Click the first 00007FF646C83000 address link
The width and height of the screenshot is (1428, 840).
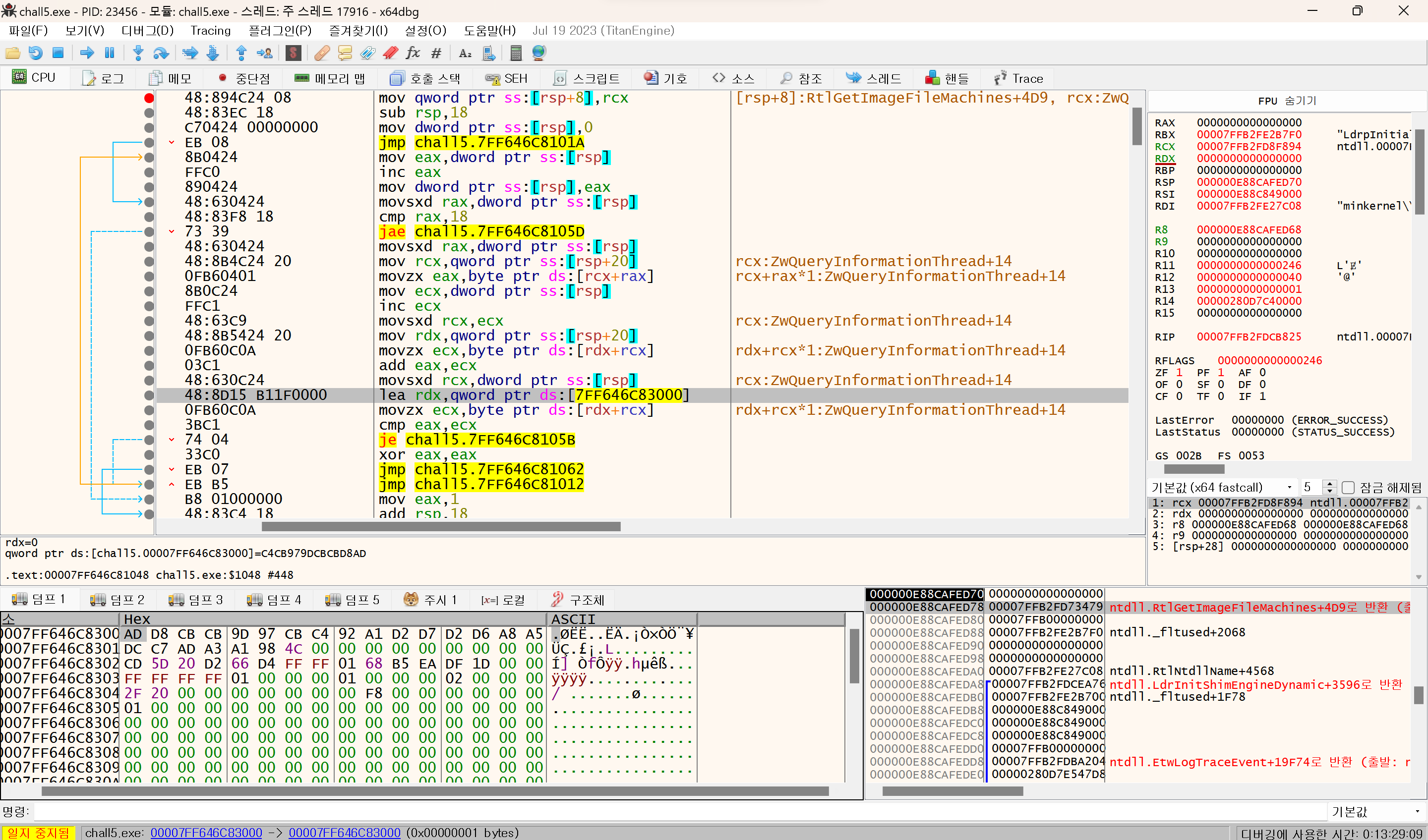click(206, 833)
